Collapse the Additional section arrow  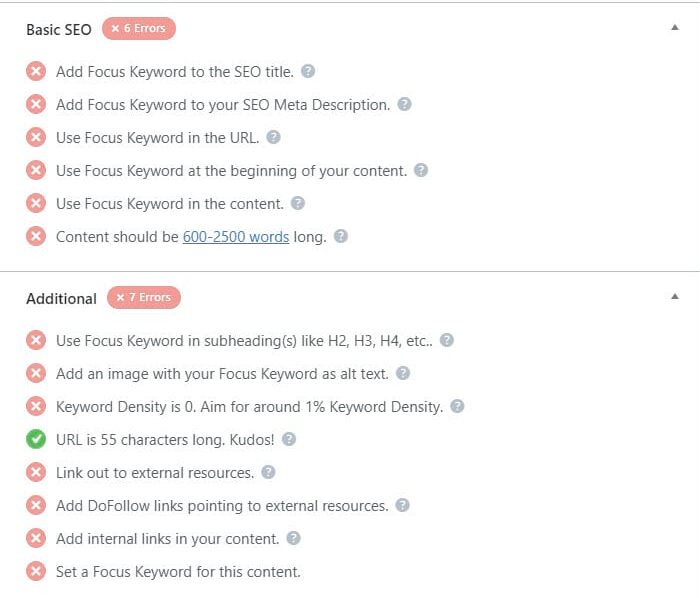click(675, 296)
